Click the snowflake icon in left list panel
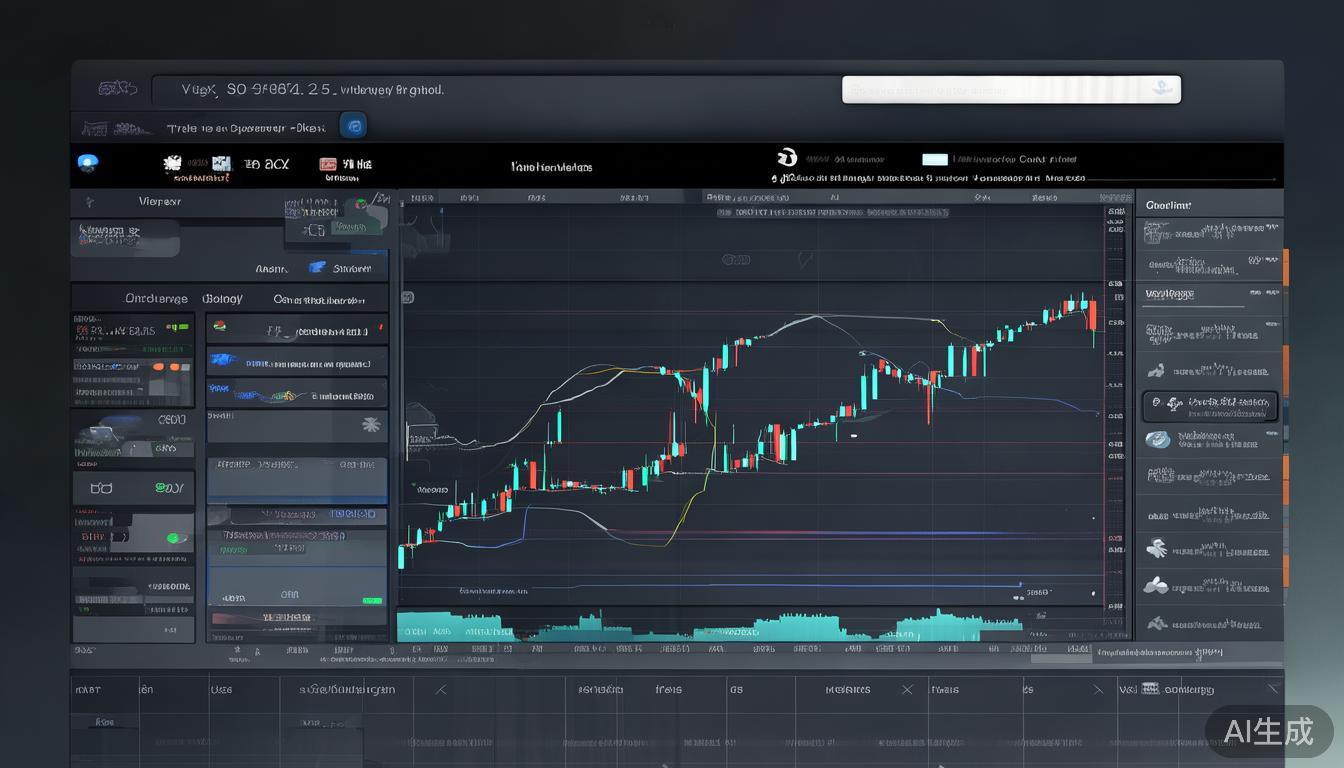 pos(371,425)
